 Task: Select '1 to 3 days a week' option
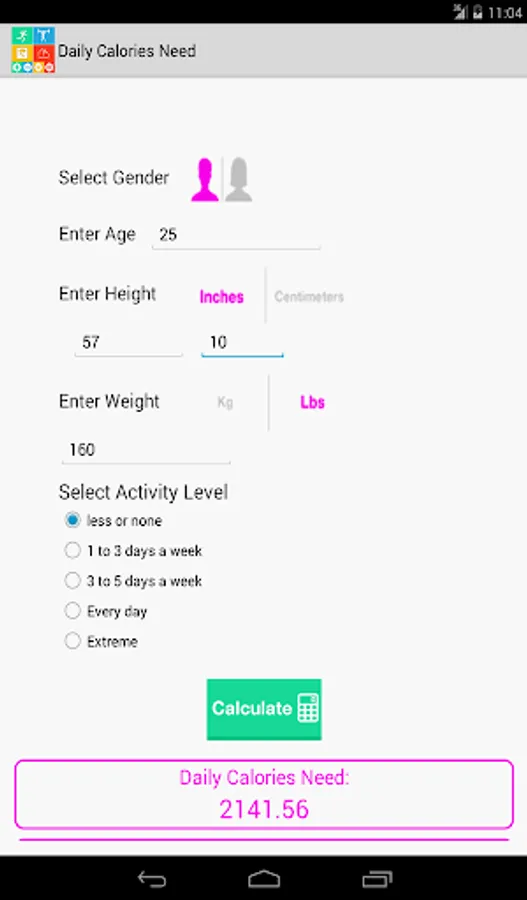pyautogui.click(x=133, y=551)
